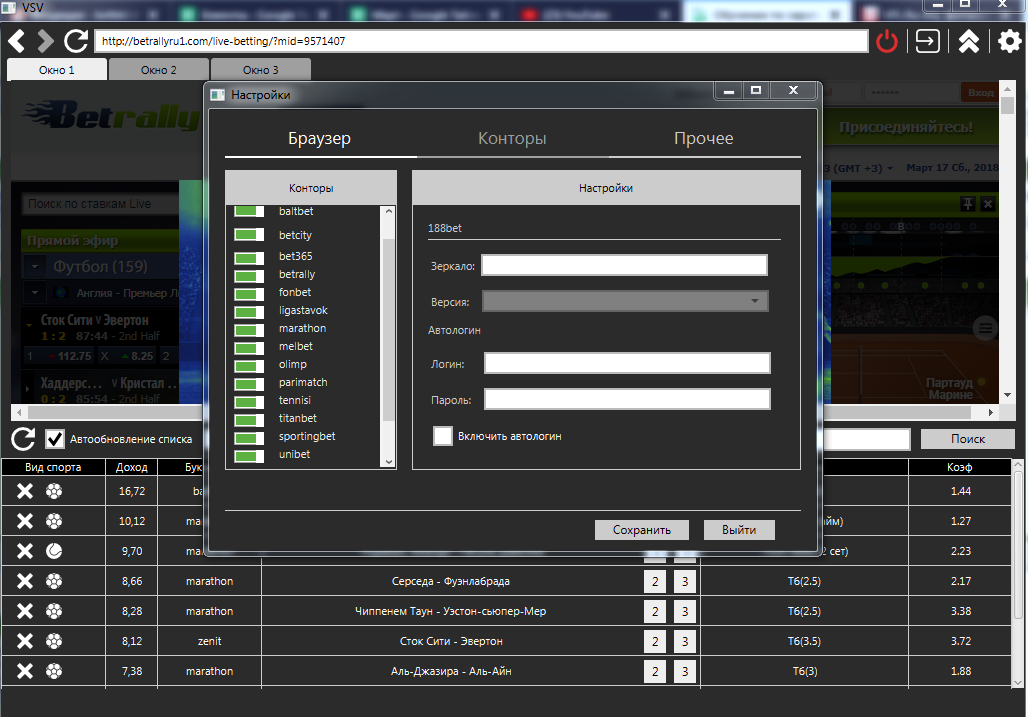Switch to the Конторы settings tab
The image size is (1028, 717).
coord(512,138)
